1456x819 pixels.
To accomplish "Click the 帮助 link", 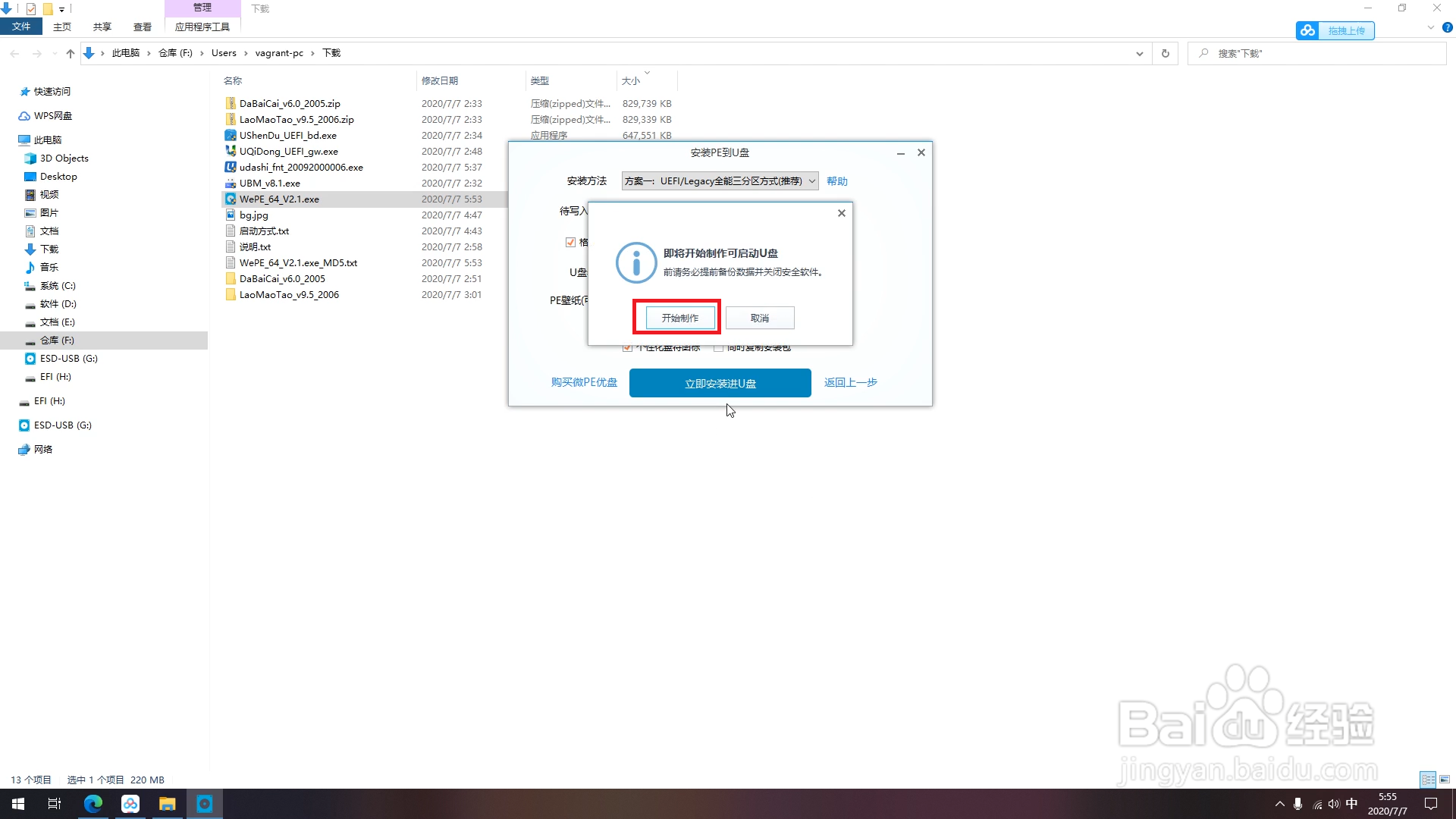I will 836,181.
